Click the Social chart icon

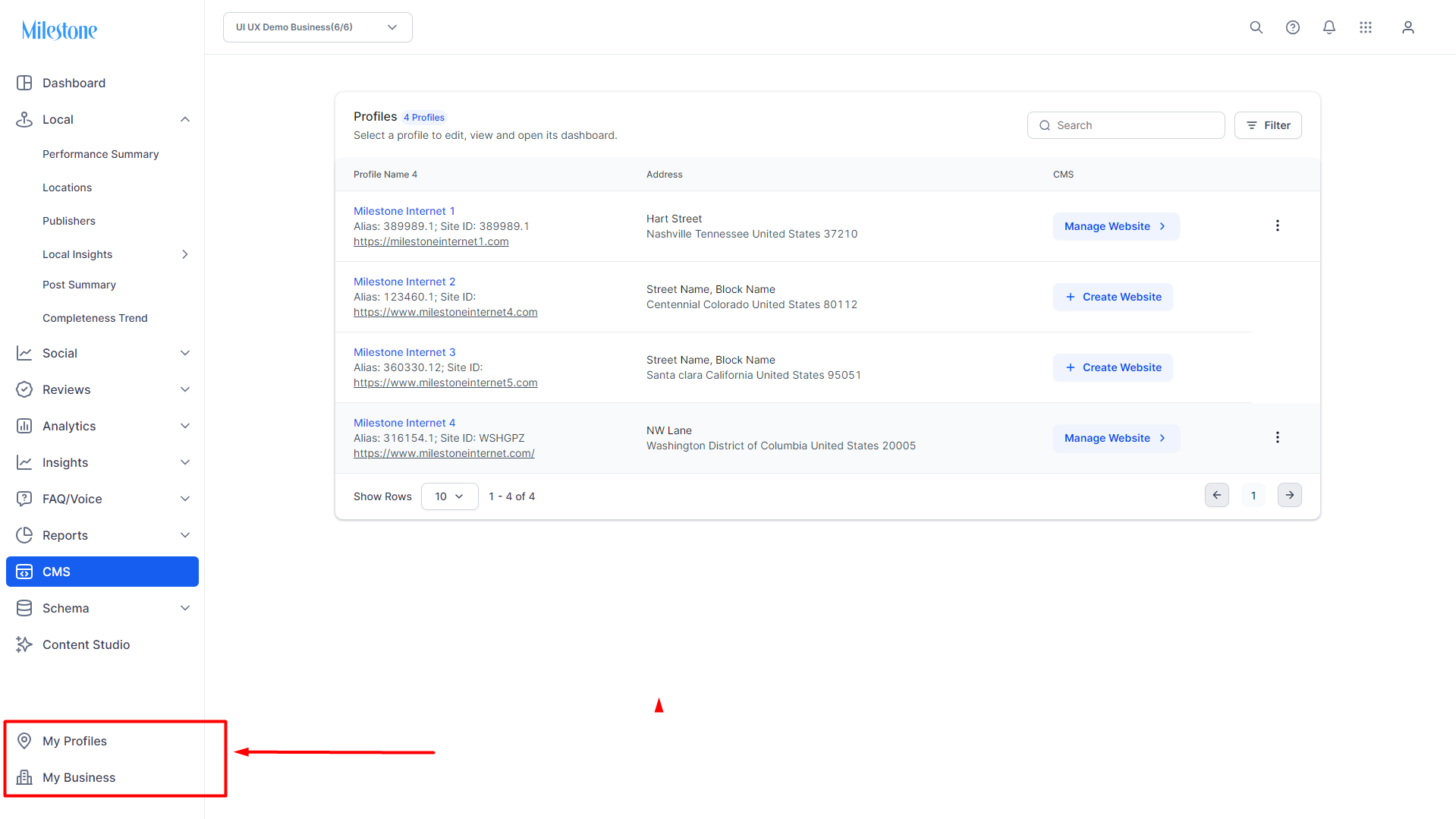pyautogui.click(x=24, y=353)
